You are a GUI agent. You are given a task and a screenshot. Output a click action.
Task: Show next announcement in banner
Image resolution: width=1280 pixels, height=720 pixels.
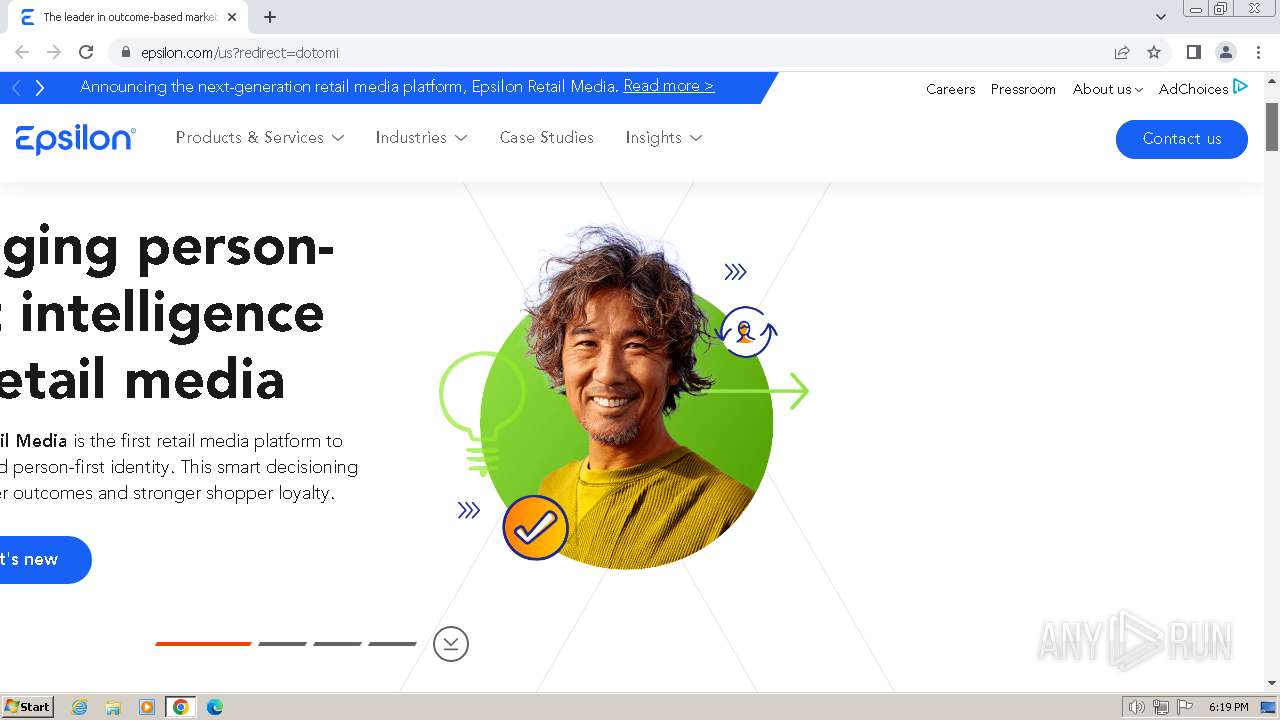(40, 88)
